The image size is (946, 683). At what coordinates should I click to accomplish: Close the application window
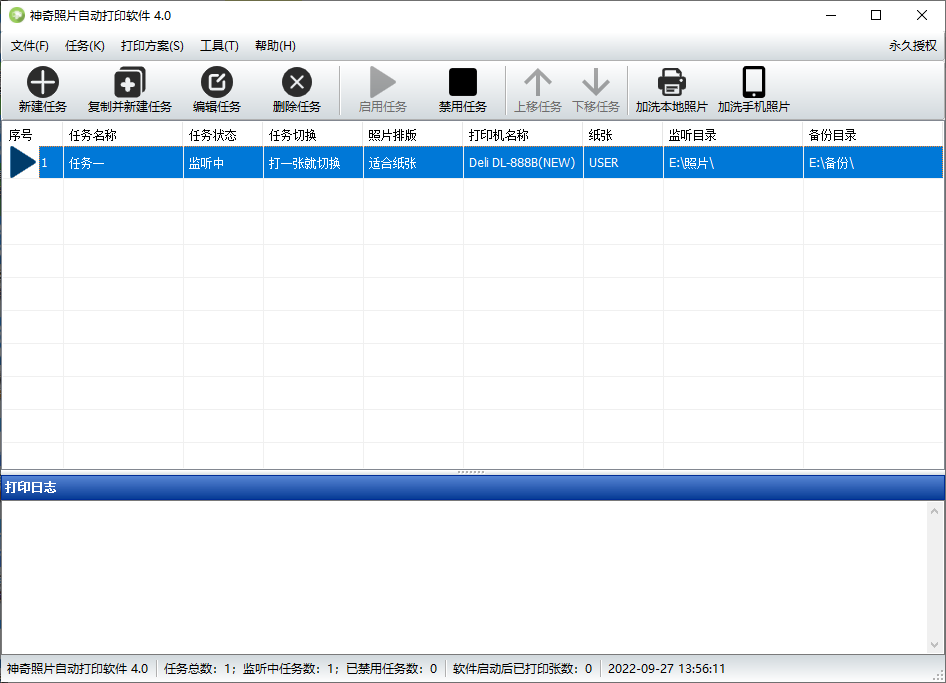coord(922,15)
